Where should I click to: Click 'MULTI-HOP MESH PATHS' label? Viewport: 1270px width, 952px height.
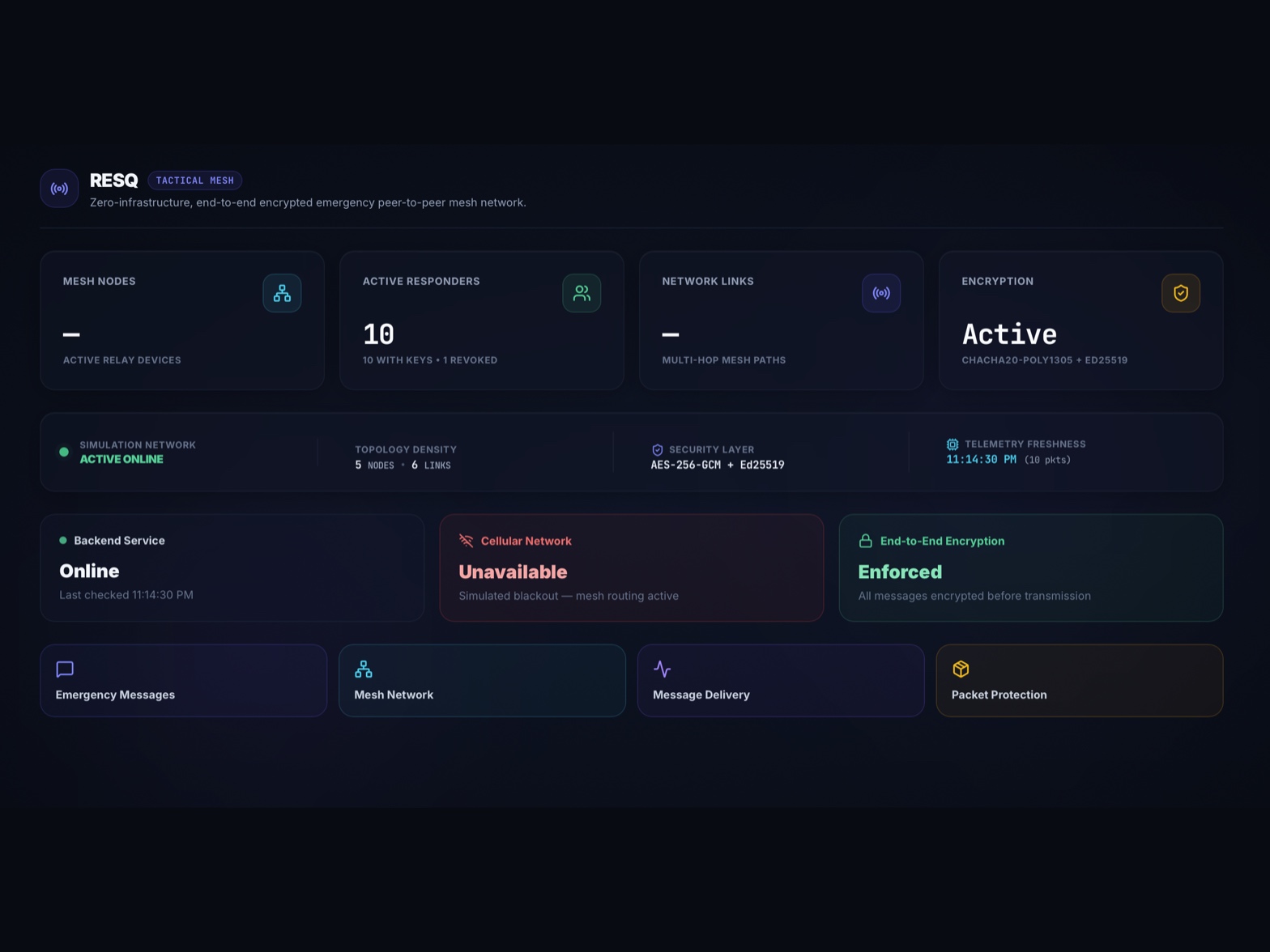(724, 360)
